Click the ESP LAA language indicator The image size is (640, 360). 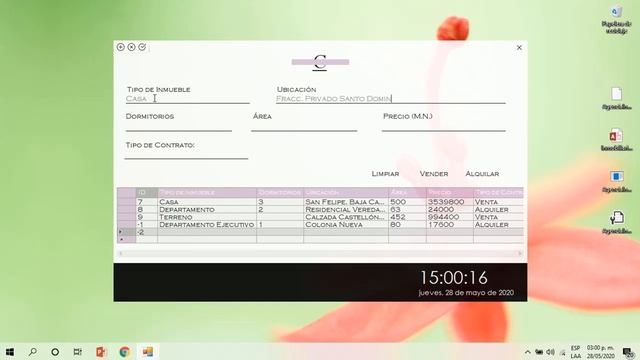(576, 352)
